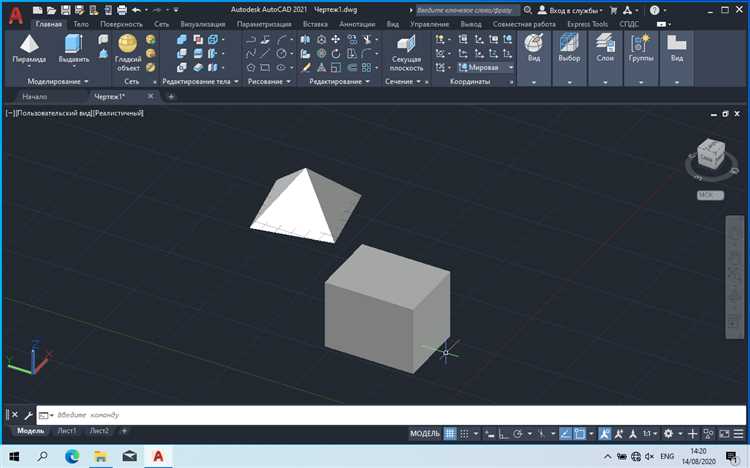Click the command line customize wrench icon
This screenshot has width=750, height=468.
28,415
